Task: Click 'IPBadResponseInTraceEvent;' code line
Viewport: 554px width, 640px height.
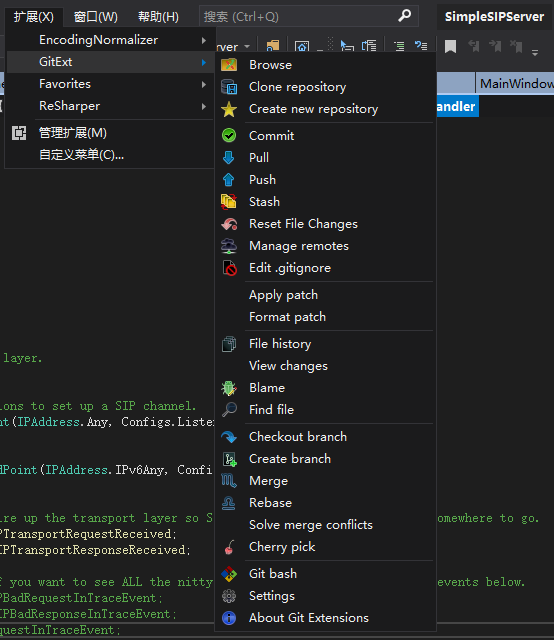Action: (88, 614)
